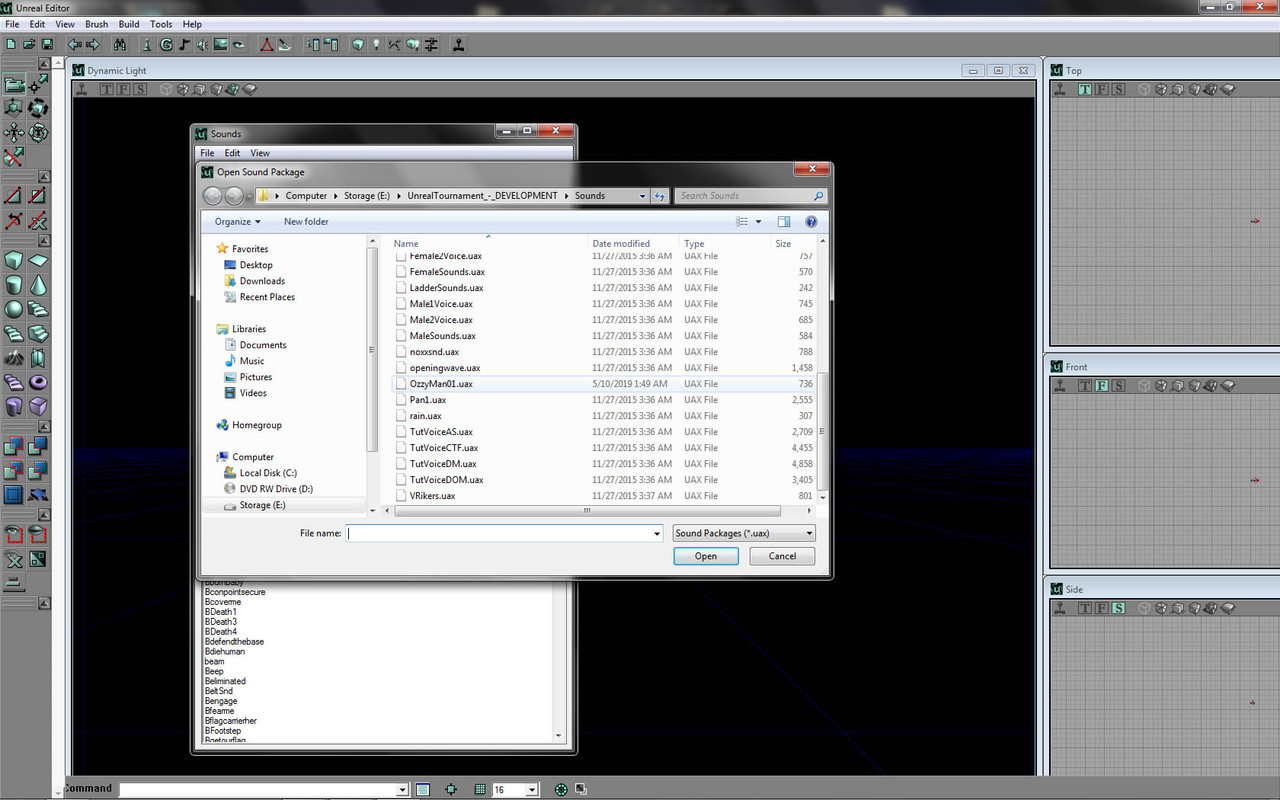
Task: Toggle Top view button in Dynamic Light viewport
Action: pyautogui.click(x=106, y=89)
